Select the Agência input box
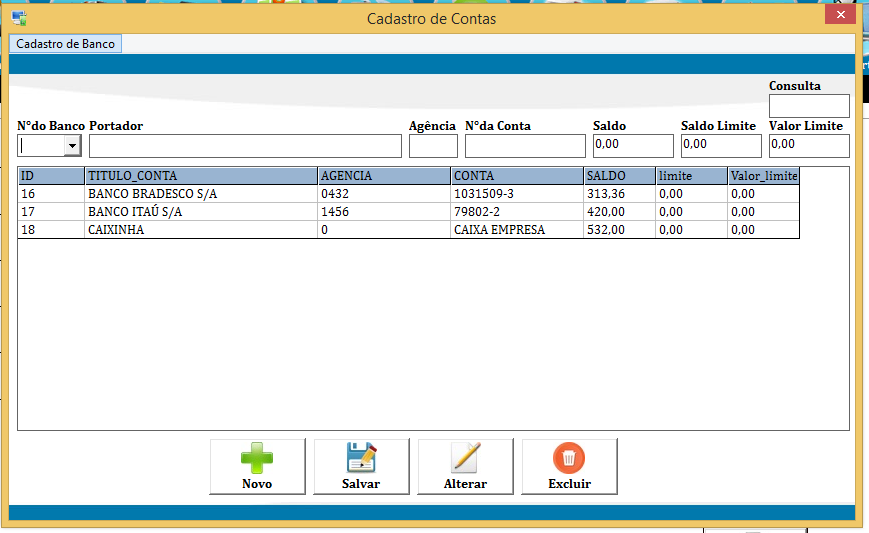 click(x=433, y=146)
